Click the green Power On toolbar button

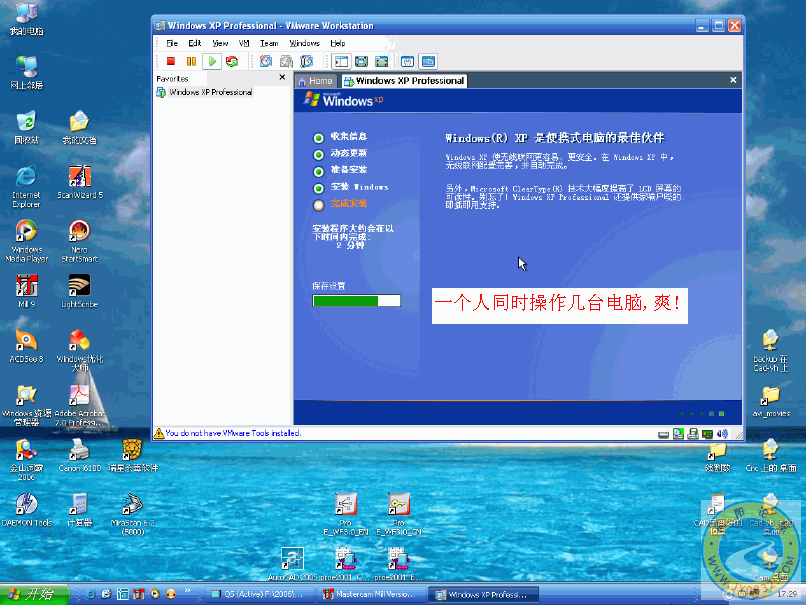click(212, 62)
